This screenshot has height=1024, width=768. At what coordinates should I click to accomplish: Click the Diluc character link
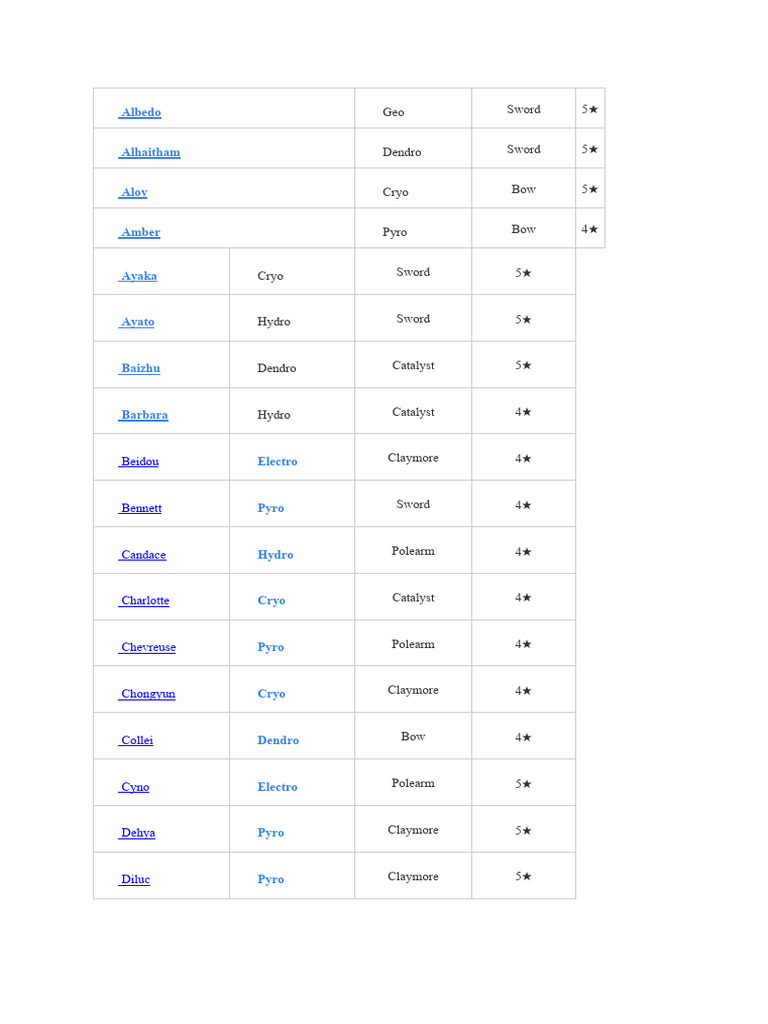[x=135, y=880]
